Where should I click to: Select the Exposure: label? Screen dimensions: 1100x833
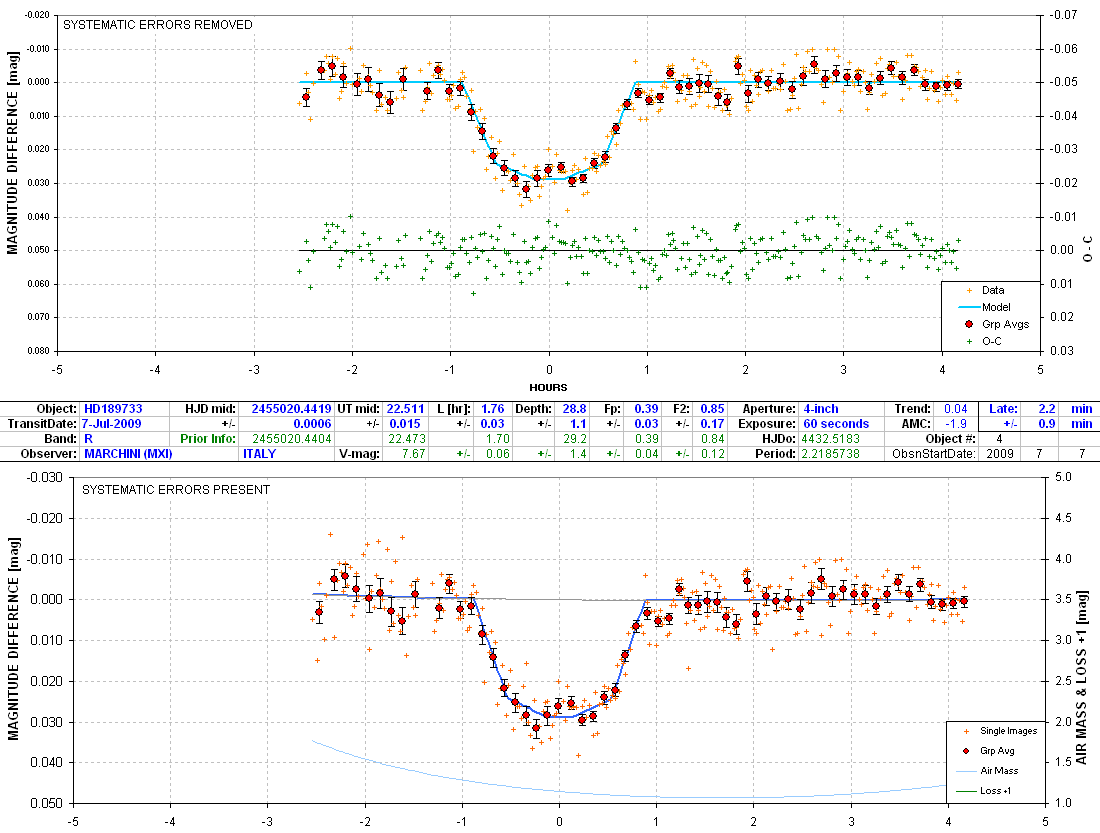tap(767, 424)
